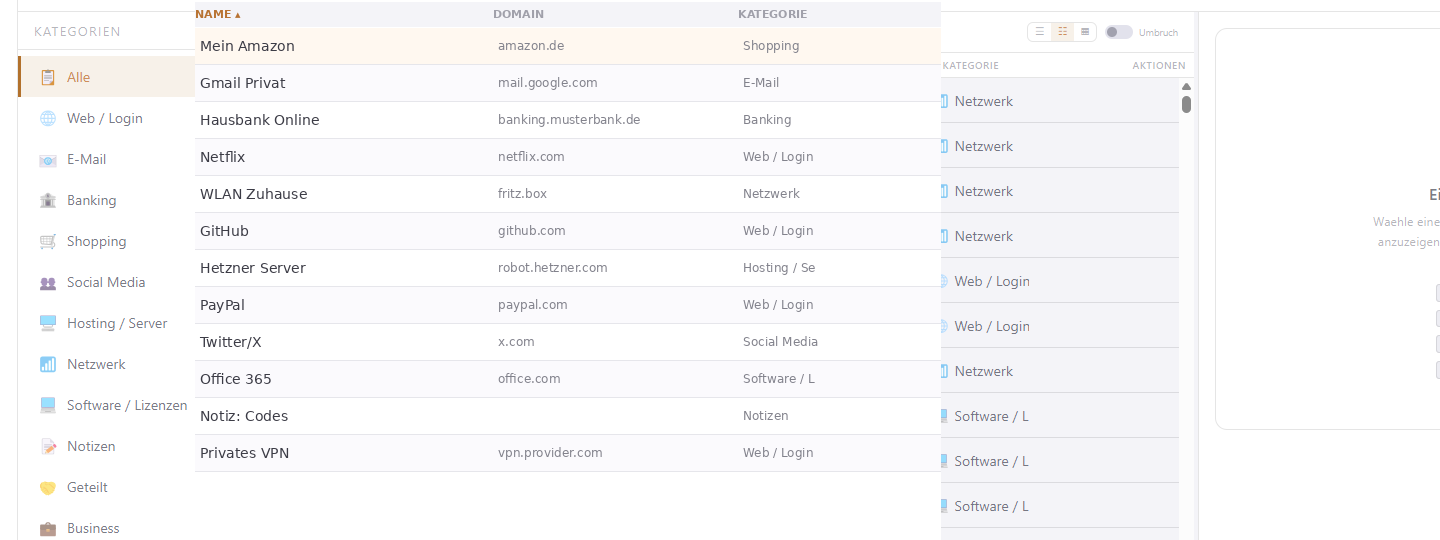Sort by the Kategorie column header
Viewport: 1440px width, 540px height.
(x=772, y=14)
